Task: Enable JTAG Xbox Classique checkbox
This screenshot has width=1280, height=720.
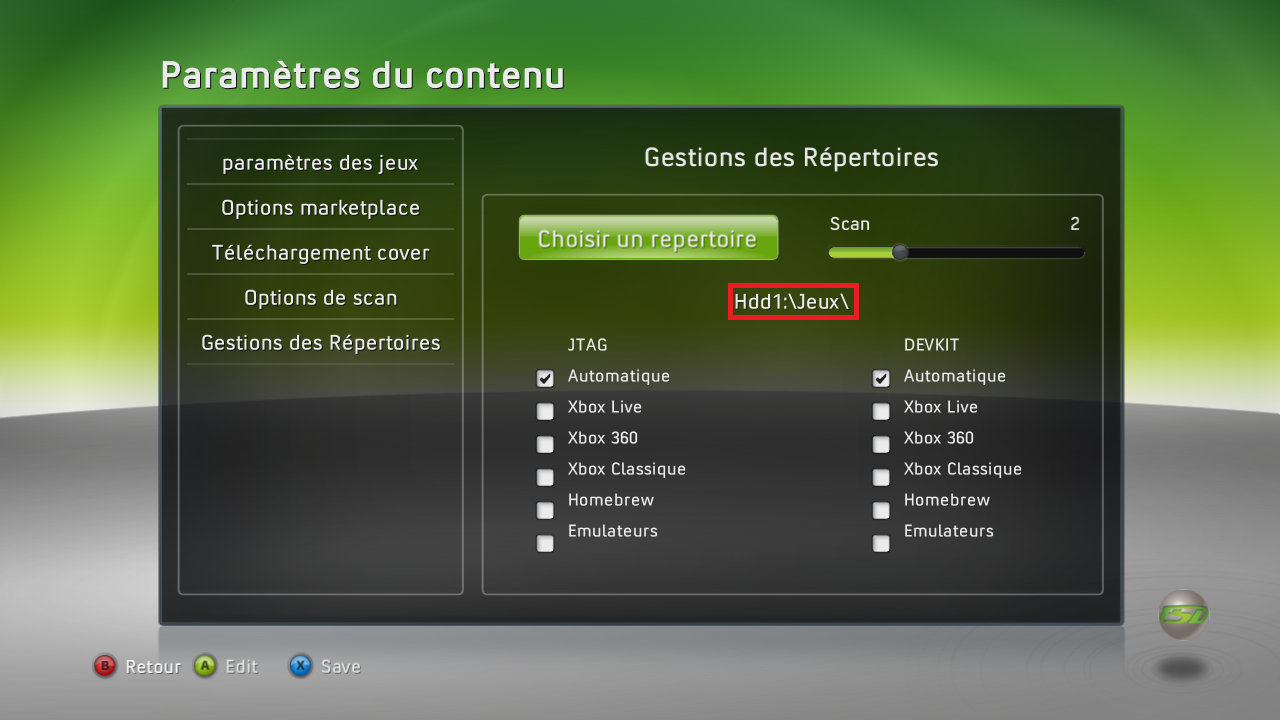Action: tap(545, 477)
